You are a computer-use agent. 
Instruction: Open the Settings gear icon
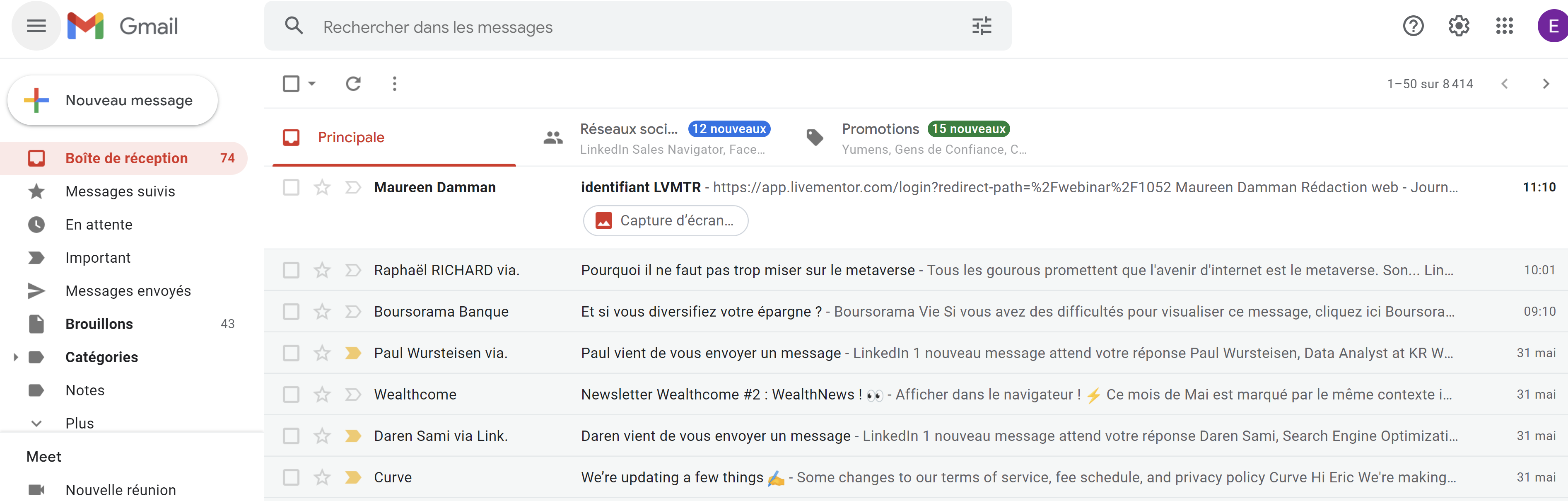click(1458, 26)
